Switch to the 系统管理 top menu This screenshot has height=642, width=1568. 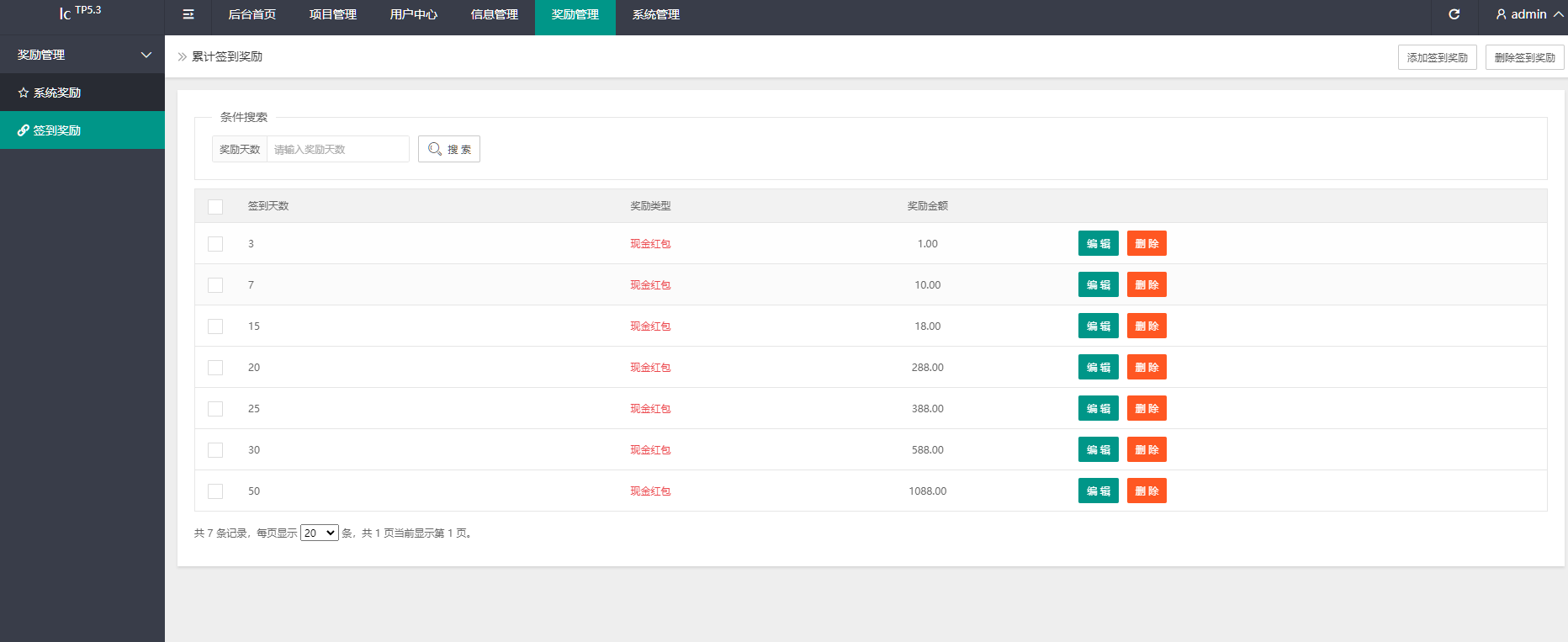(655, 14)
